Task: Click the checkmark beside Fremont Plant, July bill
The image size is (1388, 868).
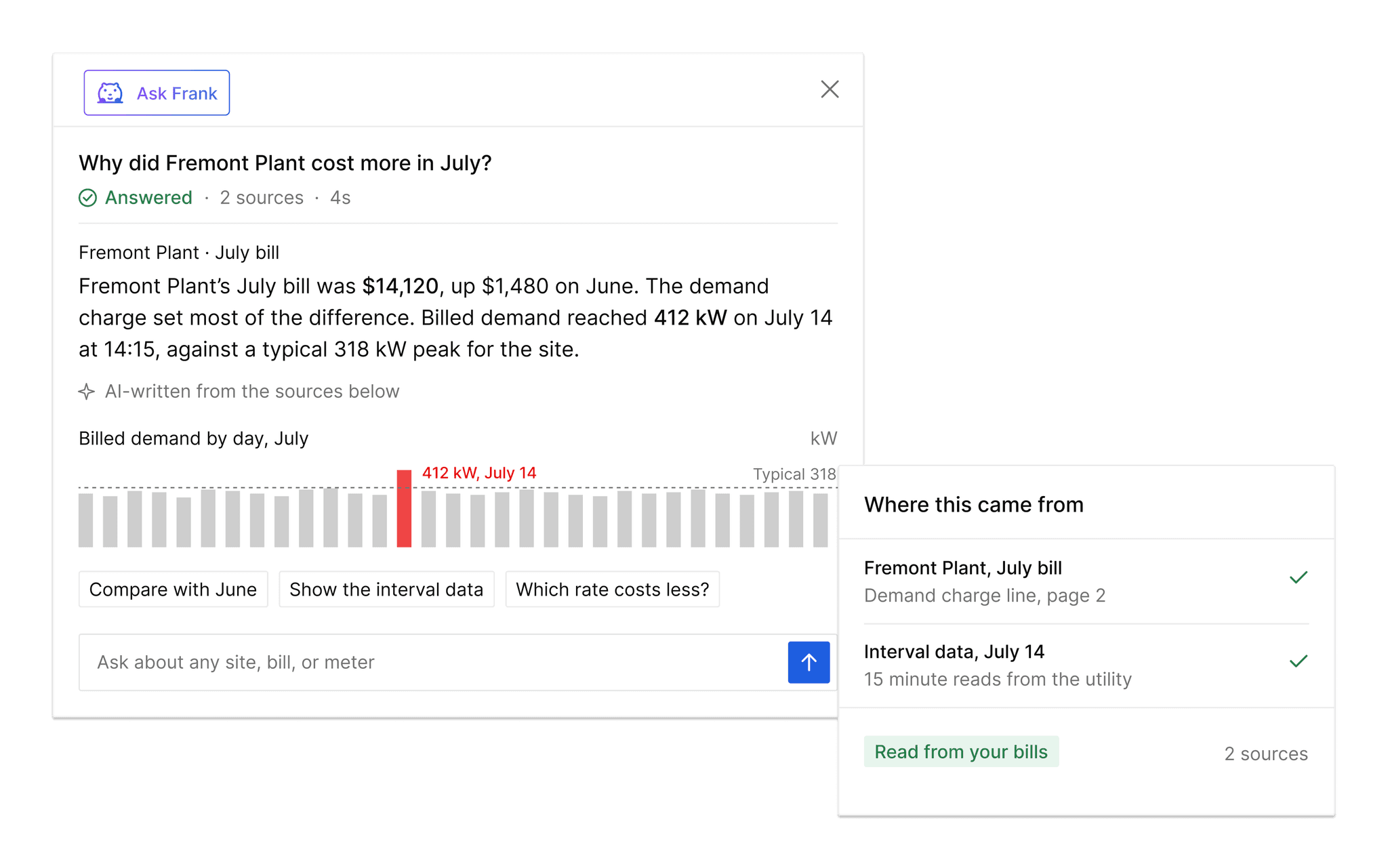Action: (x=1299, y=577)
